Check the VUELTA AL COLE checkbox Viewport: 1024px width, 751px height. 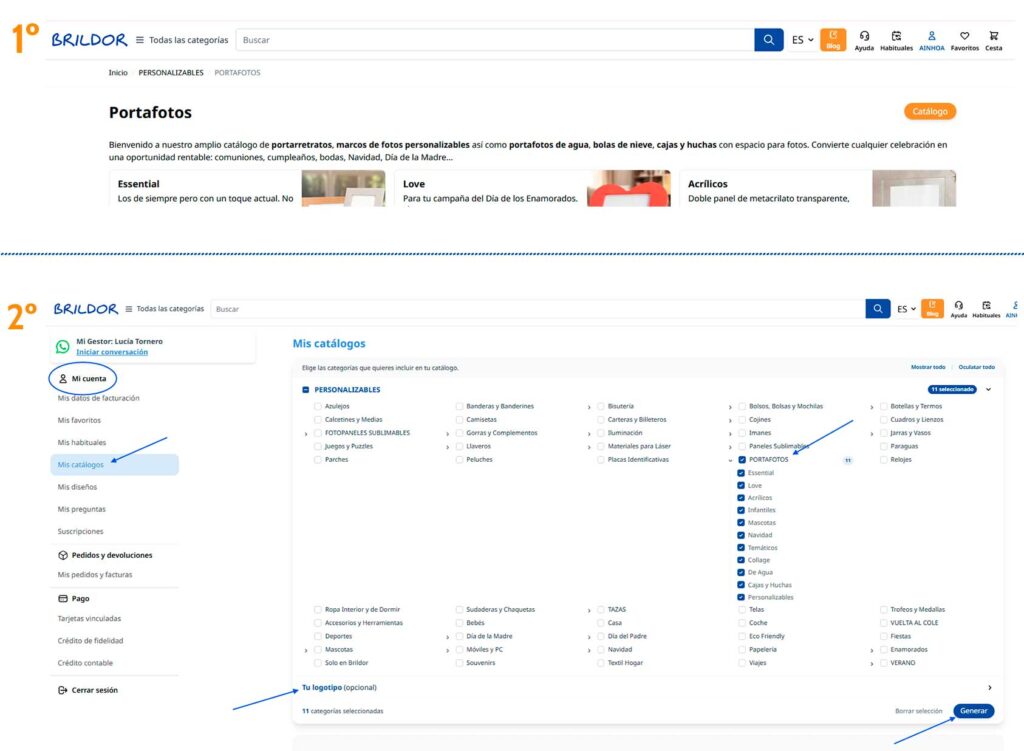click(x=884, y=623)
